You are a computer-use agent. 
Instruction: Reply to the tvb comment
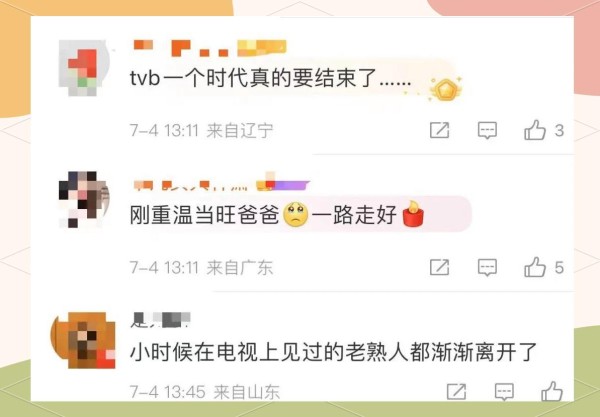click(487, 130)
